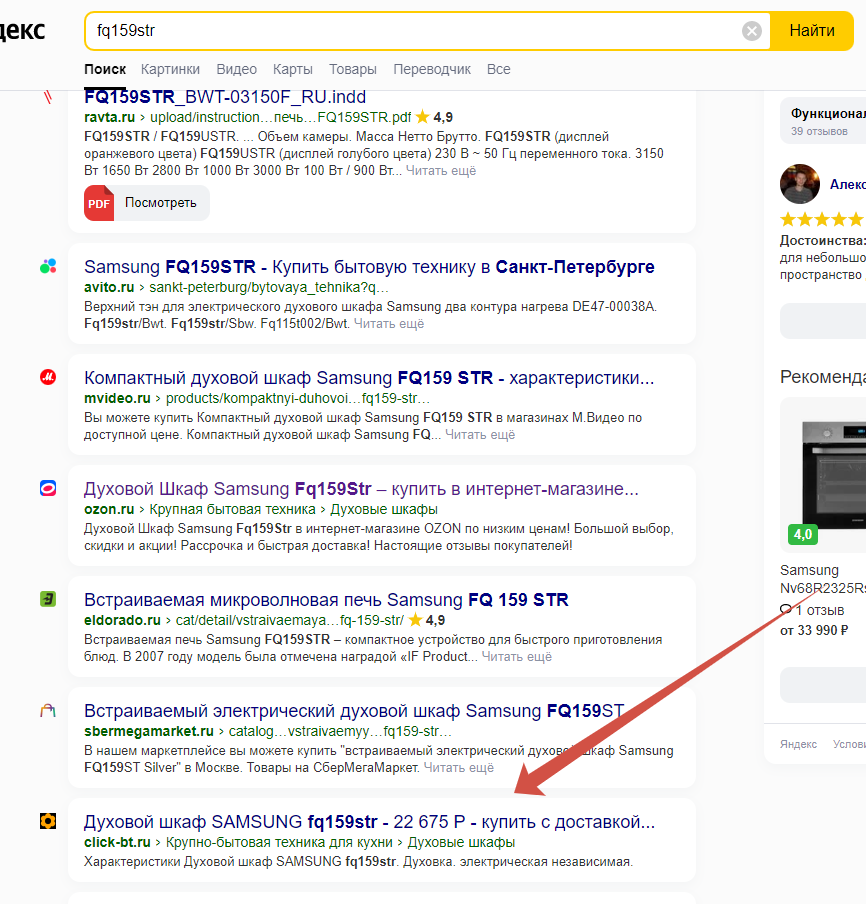The height and width of the screenshot is (904, 866).
Task: Open the mvideo.ru domain link
Action: [117, 398]
